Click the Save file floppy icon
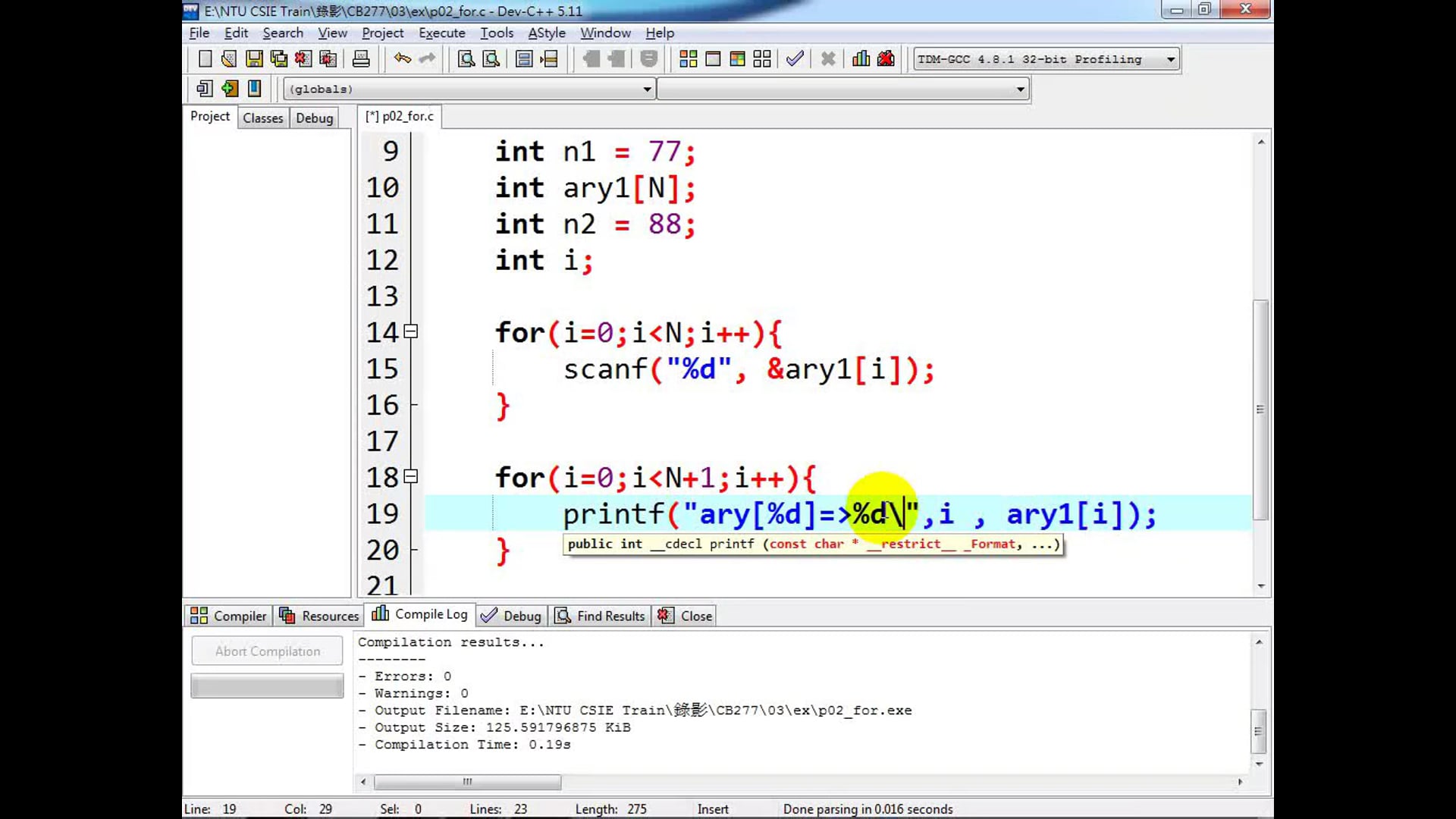 pyautogui.click(x=254, y=59)
